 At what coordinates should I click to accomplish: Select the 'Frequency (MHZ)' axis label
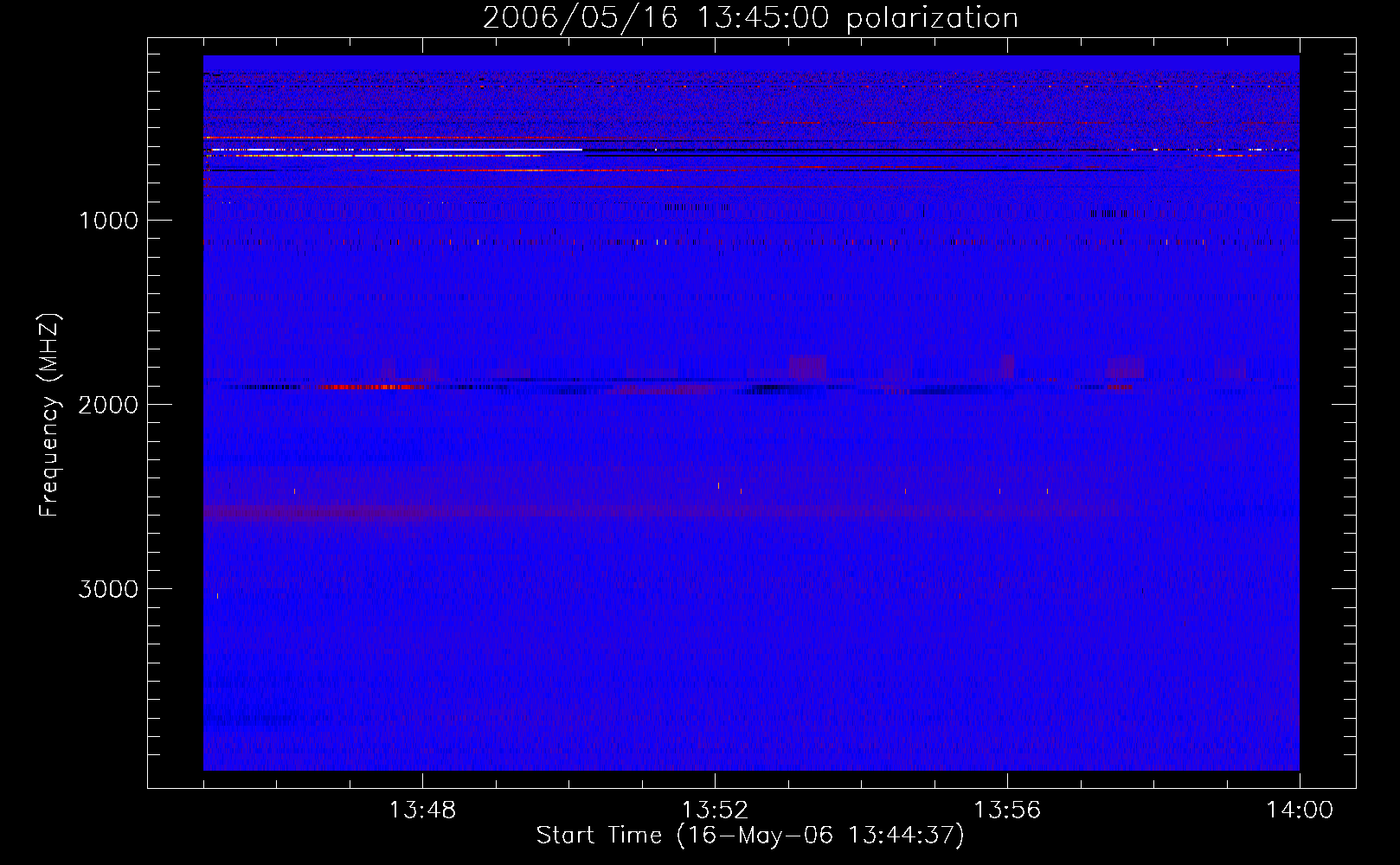[x=49, y=415]
